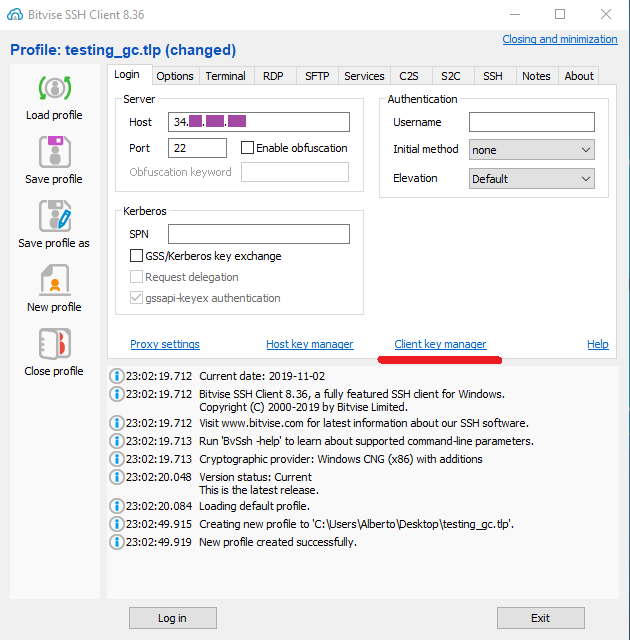Click info icon beside 'Cryptographic provider' entry
The width and height of the screenshot is (630, 640).
point(117,459)
